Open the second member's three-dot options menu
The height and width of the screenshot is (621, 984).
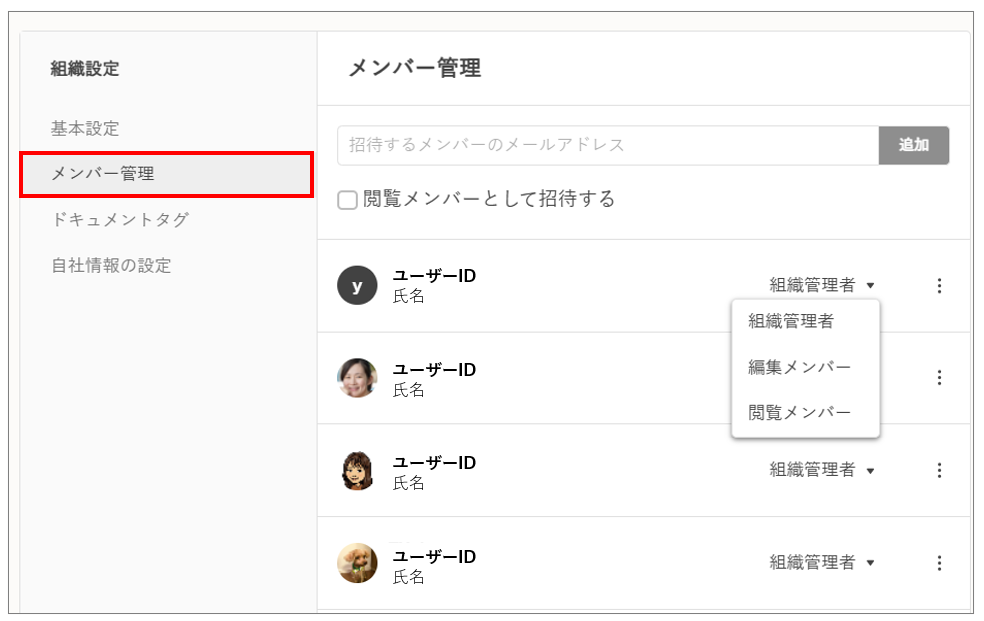(x=938, y=378)
